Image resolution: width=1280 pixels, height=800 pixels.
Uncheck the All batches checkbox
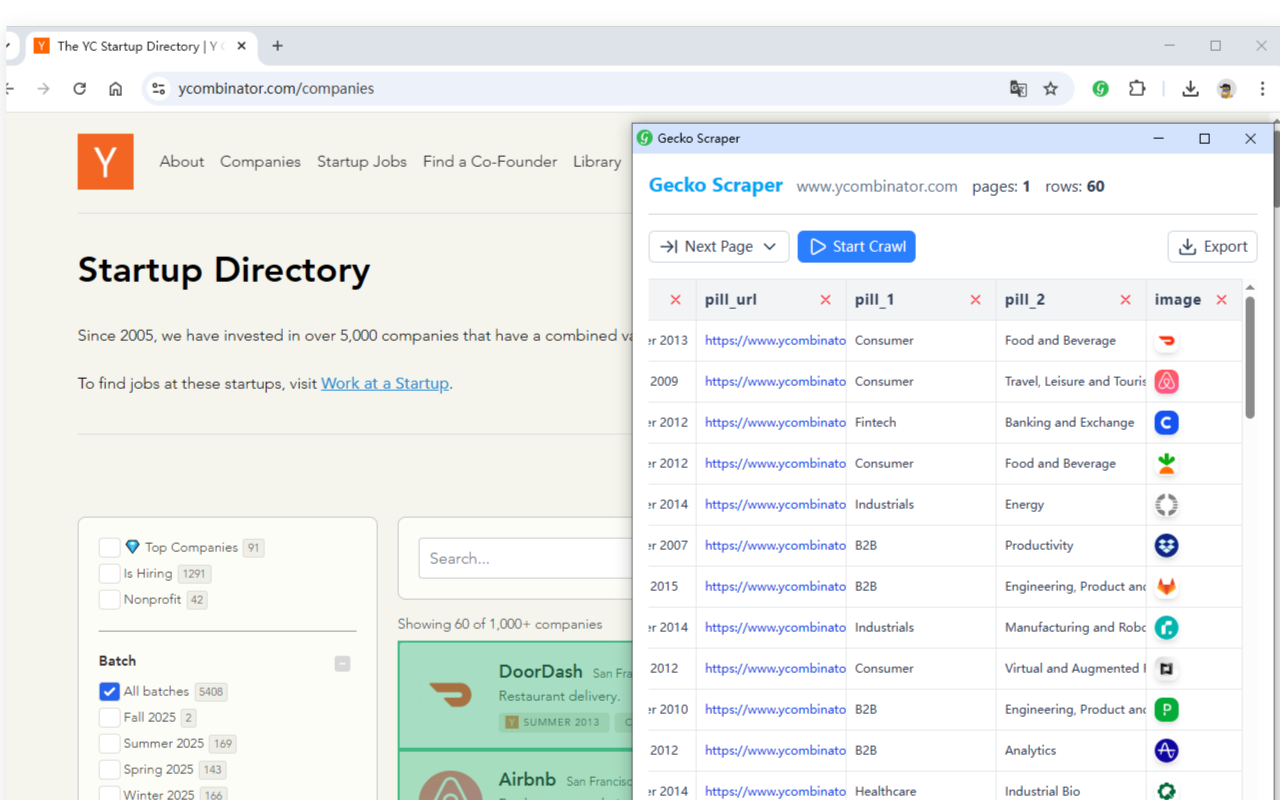point(109,691)
